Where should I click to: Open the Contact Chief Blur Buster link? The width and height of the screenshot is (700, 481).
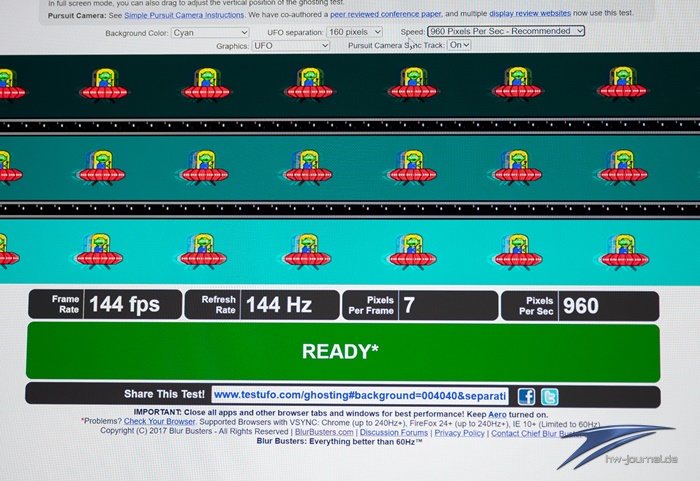click(x=535, y=433)
